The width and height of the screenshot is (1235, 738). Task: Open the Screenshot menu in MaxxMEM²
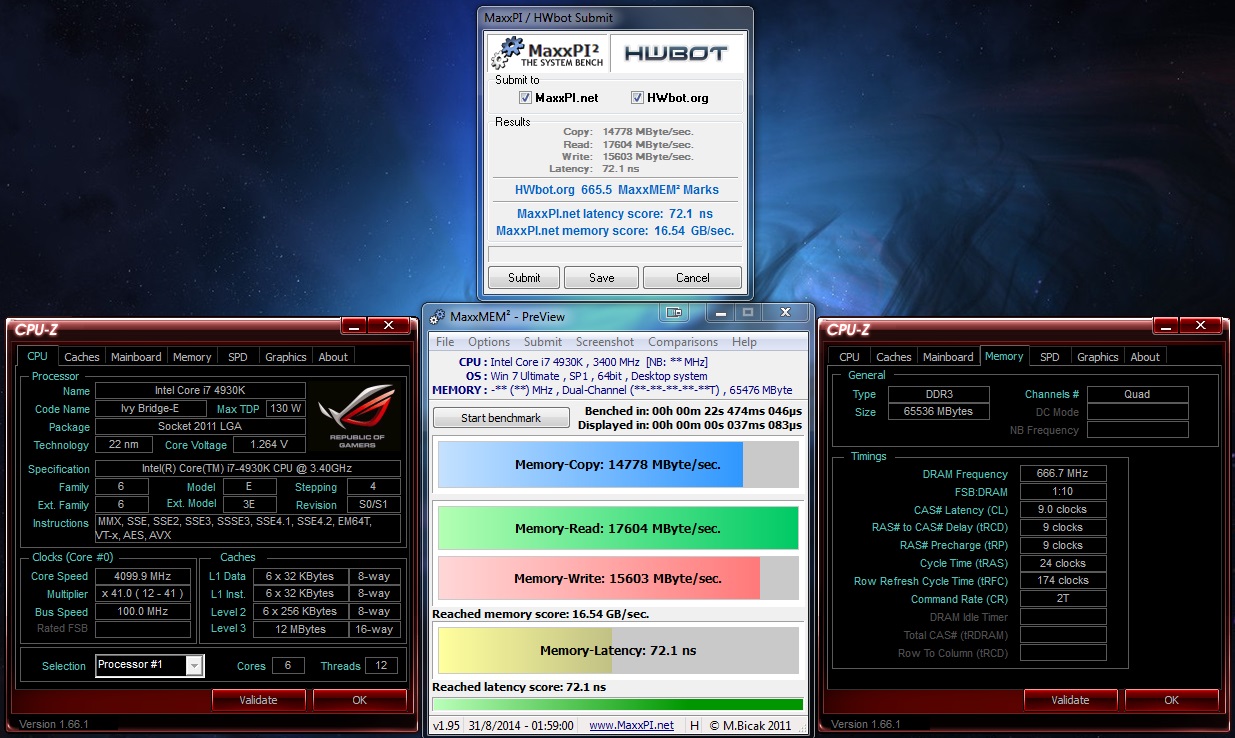pyautogui.click(x=605, y=342)
